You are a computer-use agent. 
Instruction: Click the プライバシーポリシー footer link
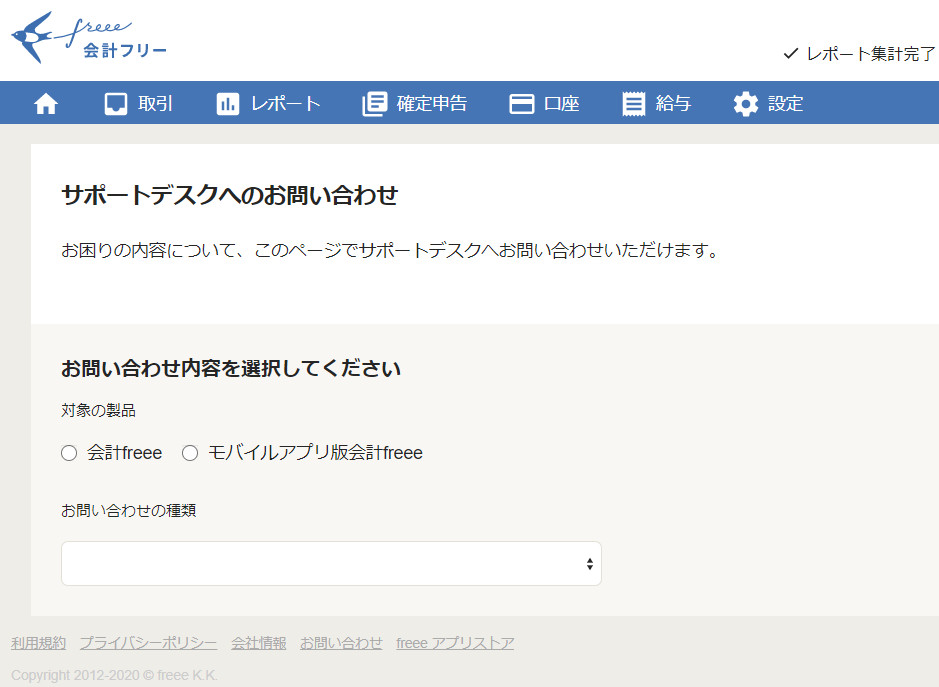click(148, 643)
